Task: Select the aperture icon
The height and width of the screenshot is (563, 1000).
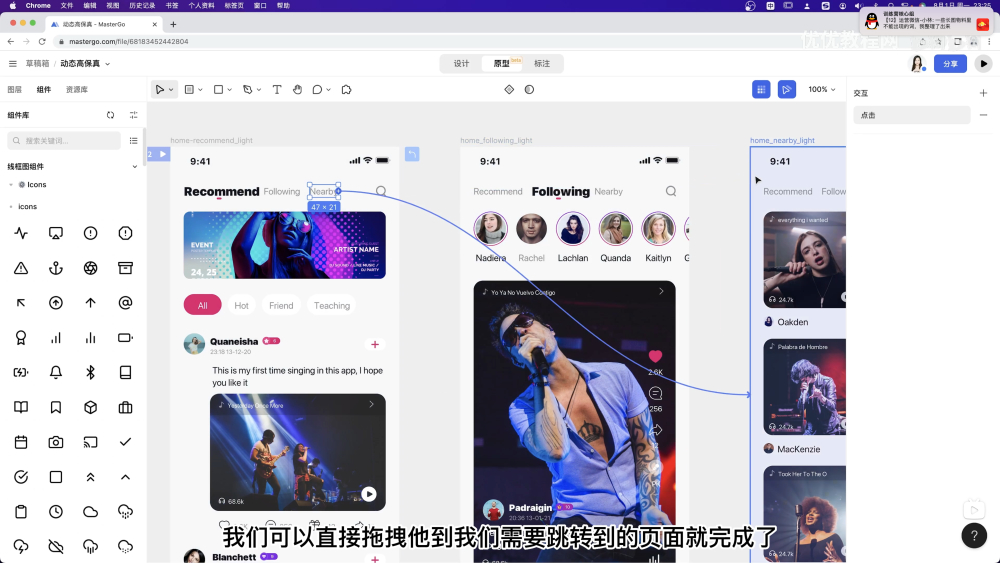Action: tap(91, 268)
